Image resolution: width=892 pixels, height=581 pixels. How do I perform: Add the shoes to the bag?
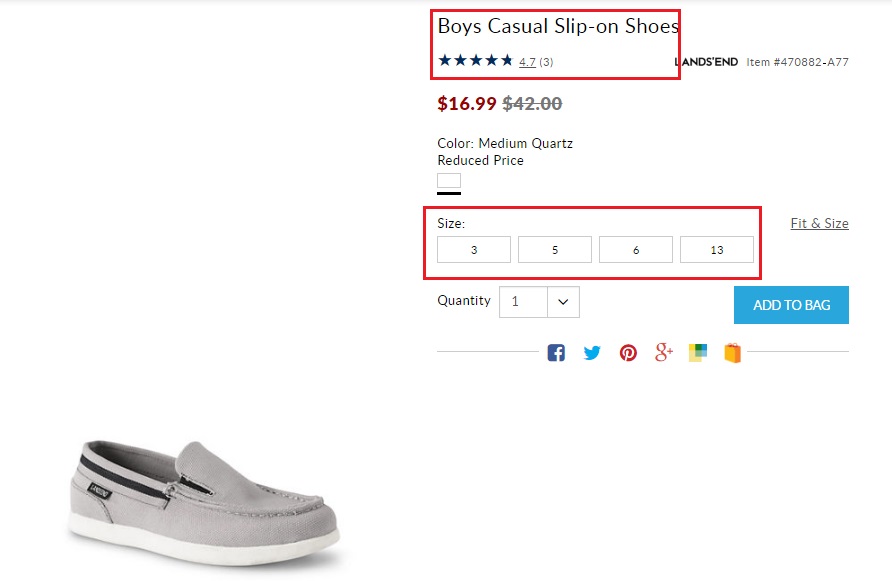point(791,305)
